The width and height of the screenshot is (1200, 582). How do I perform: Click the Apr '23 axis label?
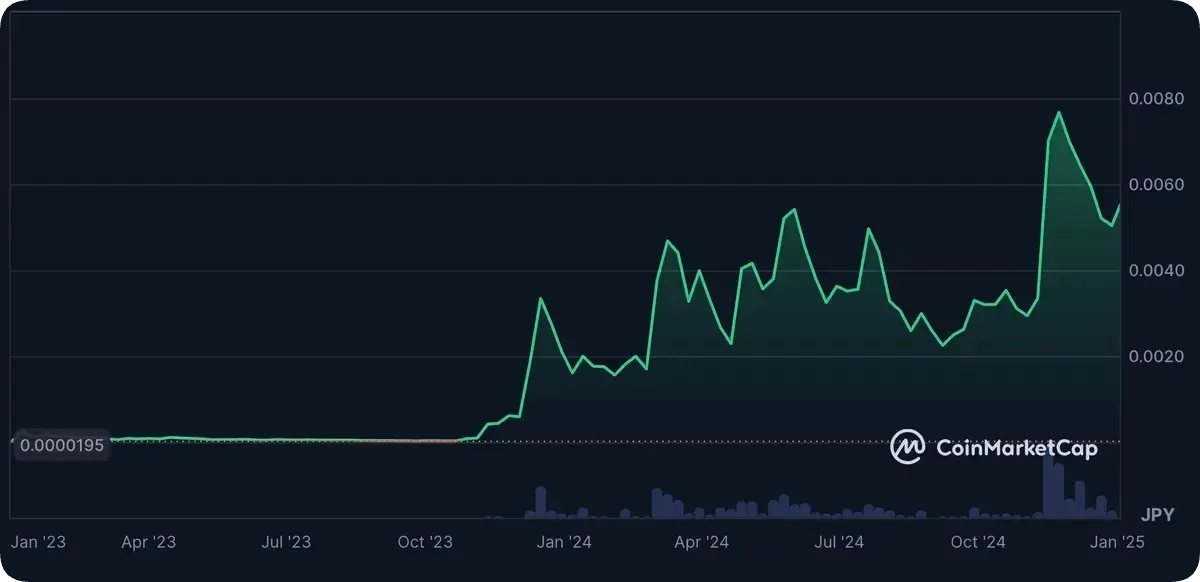tap(148, 542)
